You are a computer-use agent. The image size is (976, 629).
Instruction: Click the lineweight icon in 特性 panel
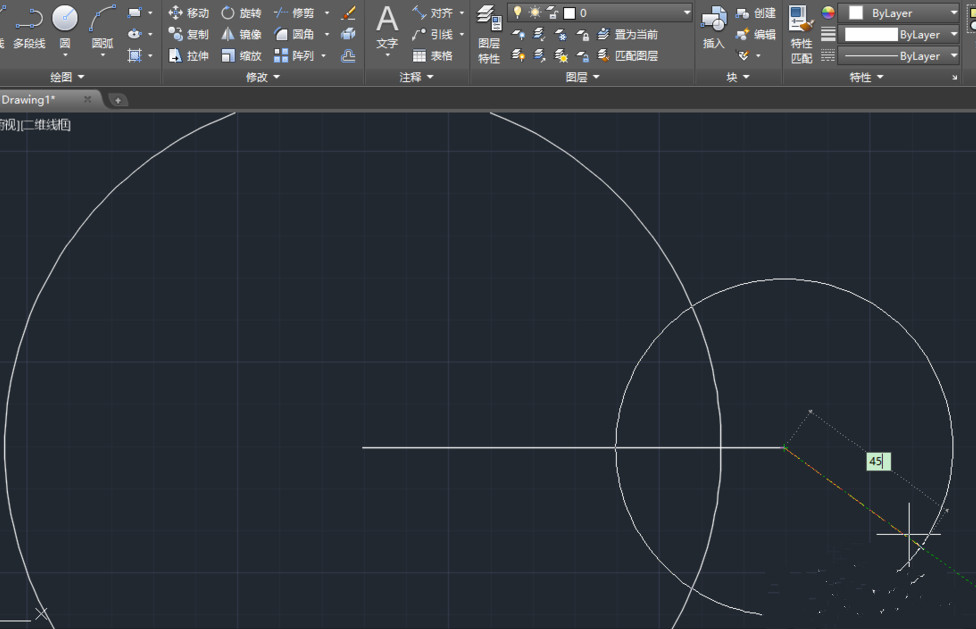click(828, 34)
